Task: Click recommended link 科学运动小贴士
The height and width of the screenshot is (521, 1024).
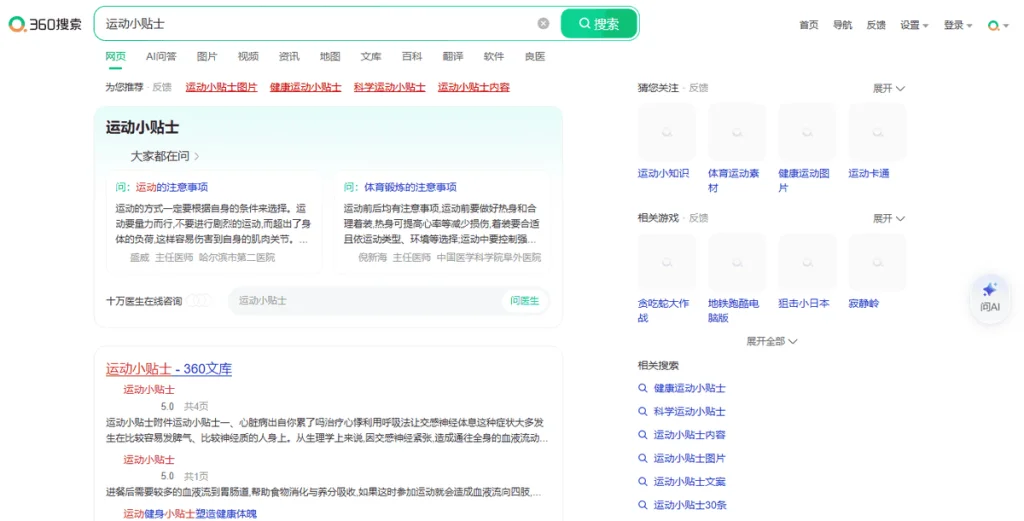Action: [x=390, y=87]
